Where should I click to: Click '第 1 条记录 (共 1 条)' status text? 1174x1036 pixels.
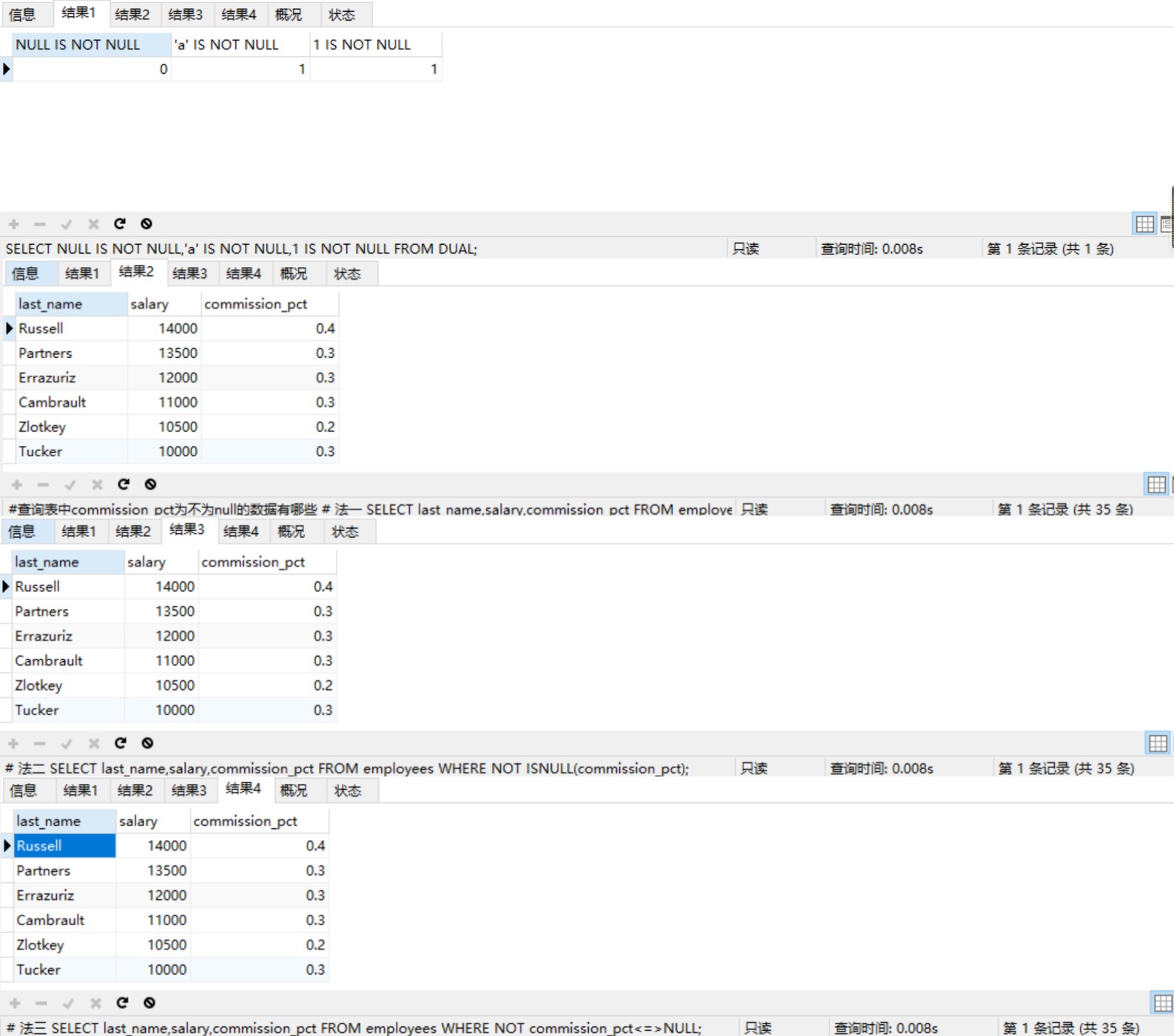[1050, 249]
